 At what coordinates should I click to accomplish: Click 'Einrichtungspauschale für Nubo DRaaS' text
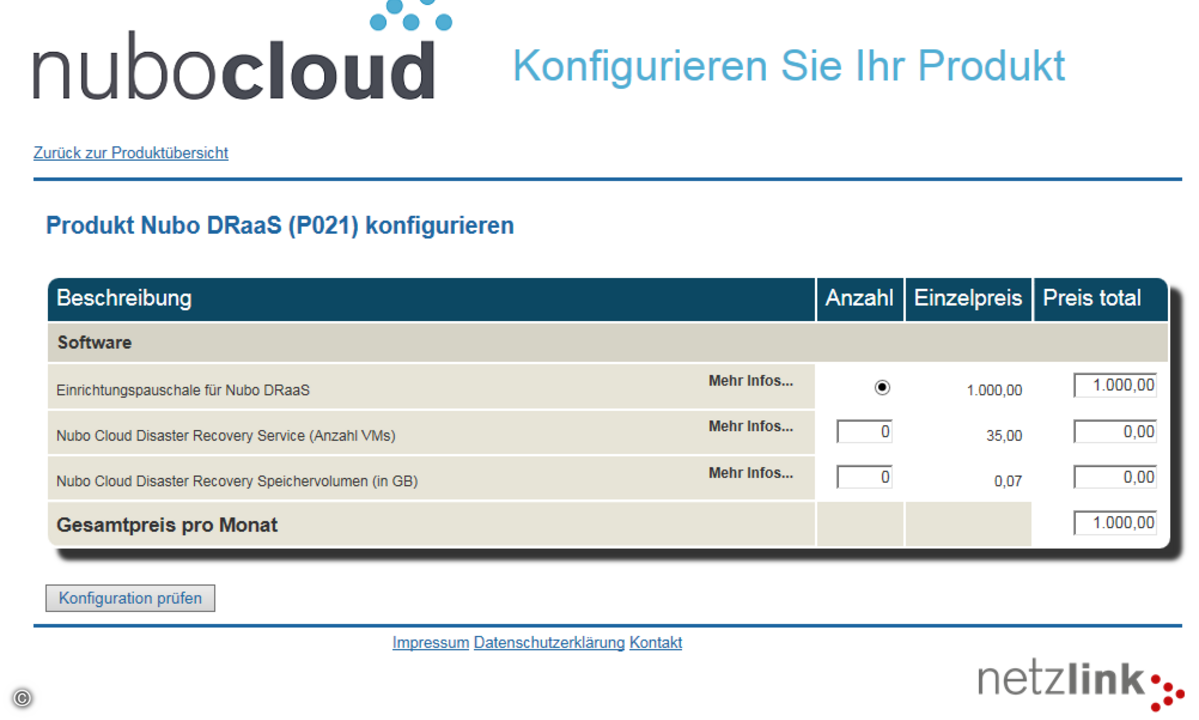(x=183, y=391)
